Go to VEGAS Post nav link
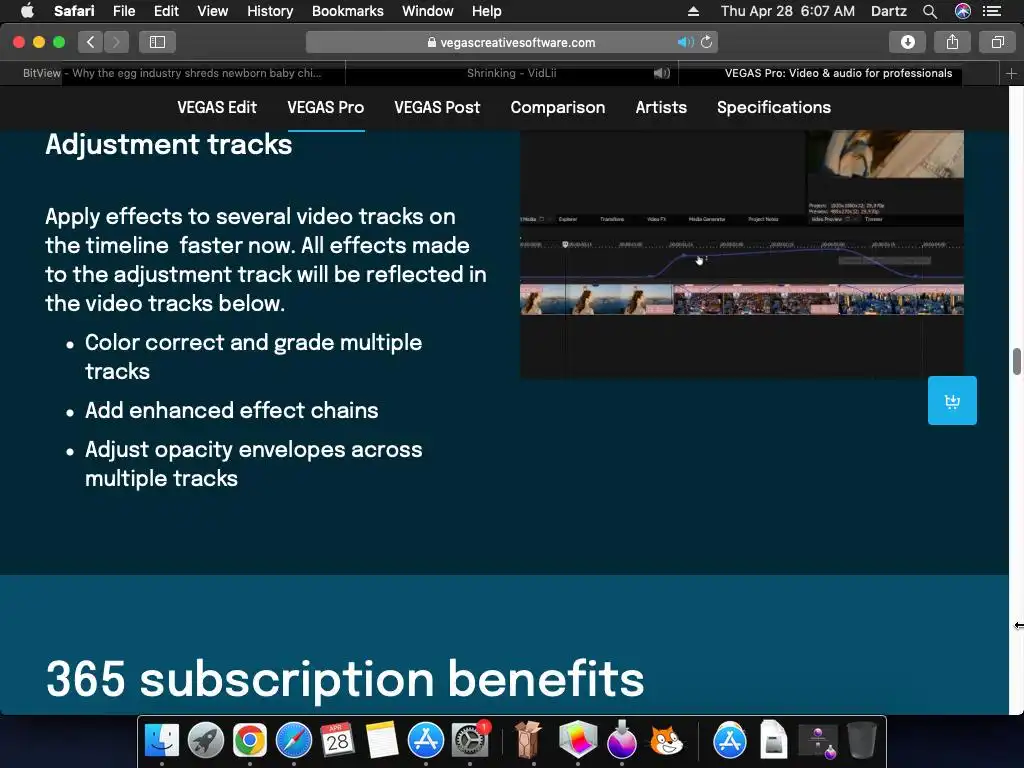This screenshot has height=768, width=1024. pyautogui.click(x=437, y=107)
